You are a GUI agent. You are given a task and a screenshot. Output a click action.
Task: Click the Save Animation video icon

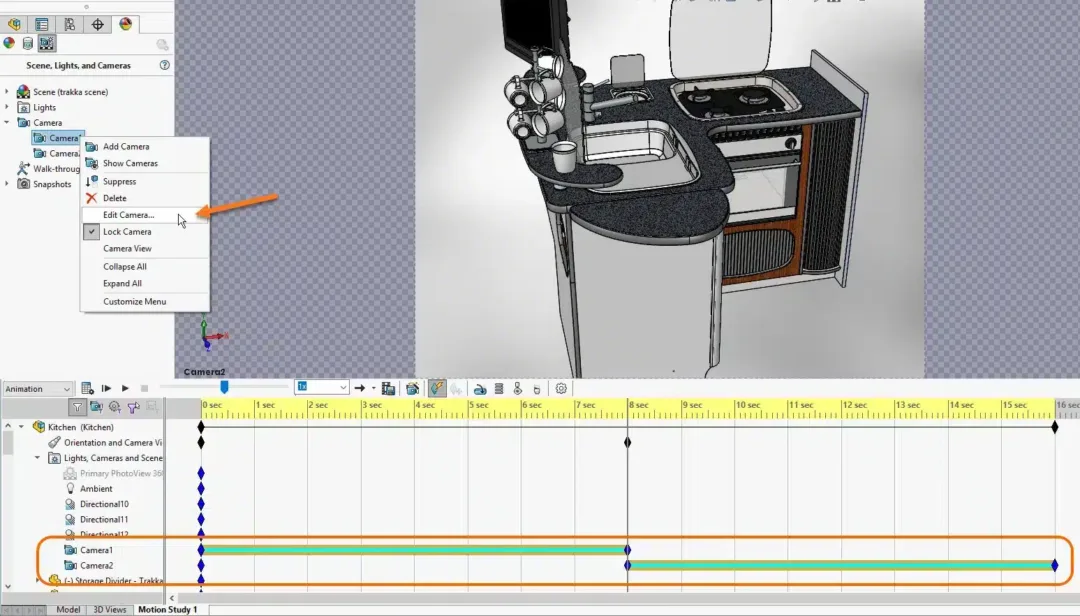[389, 389]
